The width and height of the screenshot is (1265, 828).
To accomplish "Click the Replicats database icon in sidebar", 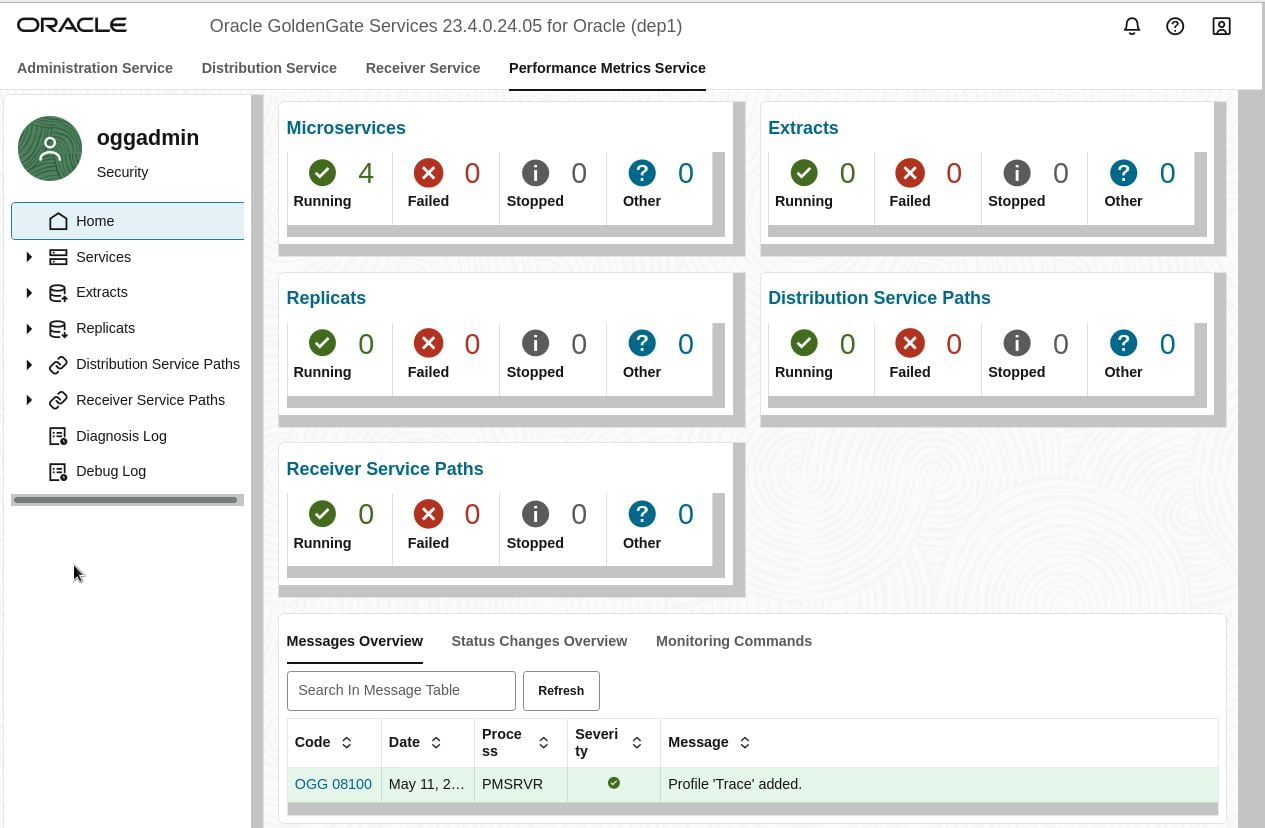I will point(58,328).
